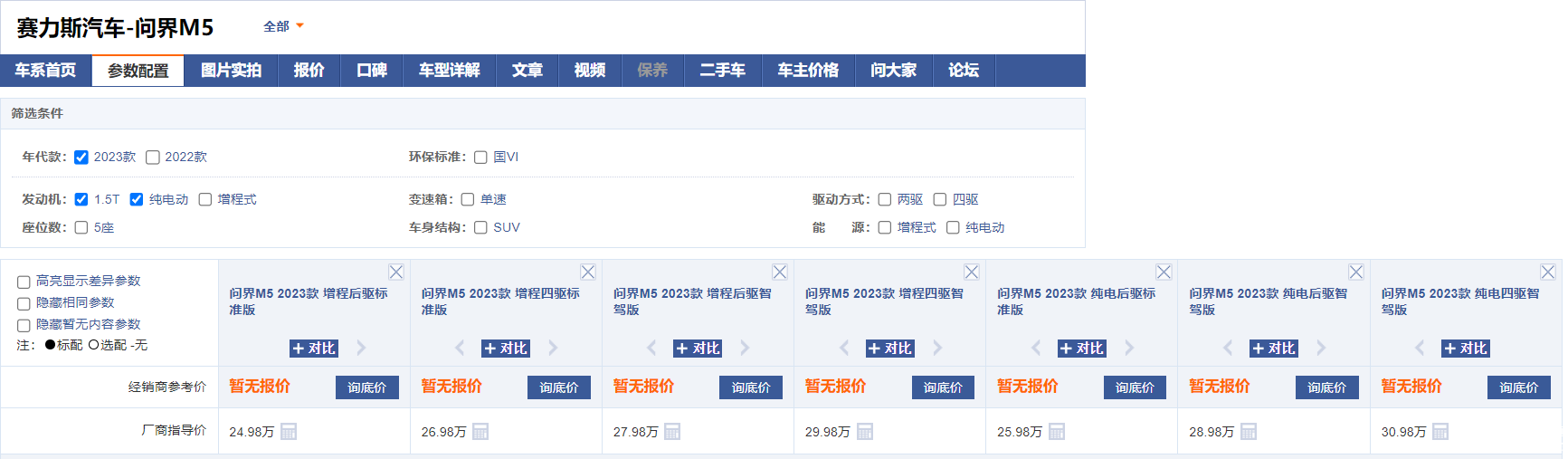Move 纯电后驱智驾版 column right with arrow
The height and width of the screenshot is (459, 1568).
(1321, 348)
